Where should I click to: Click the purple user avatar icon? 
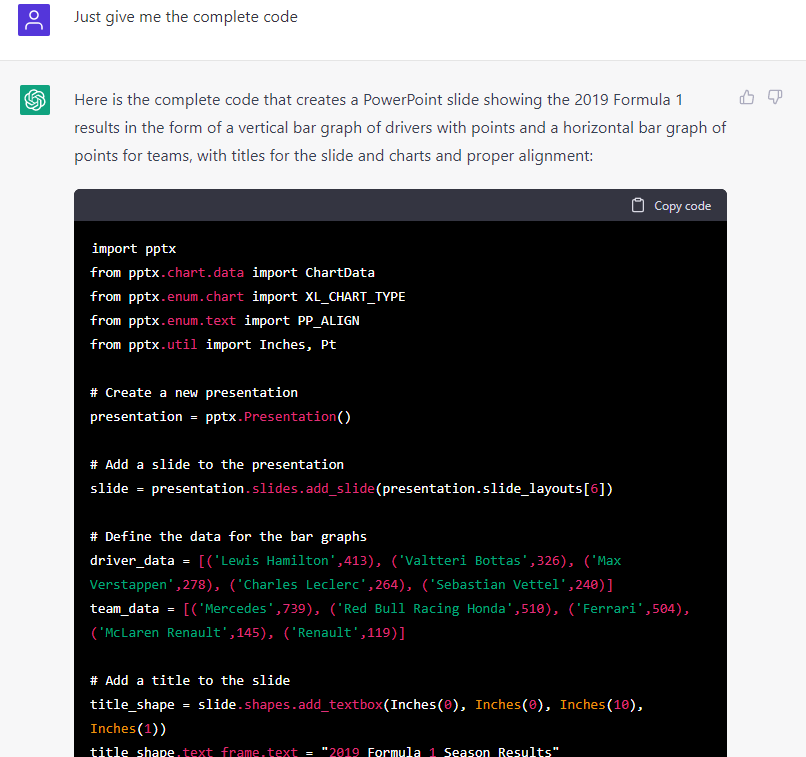point(34,20)
